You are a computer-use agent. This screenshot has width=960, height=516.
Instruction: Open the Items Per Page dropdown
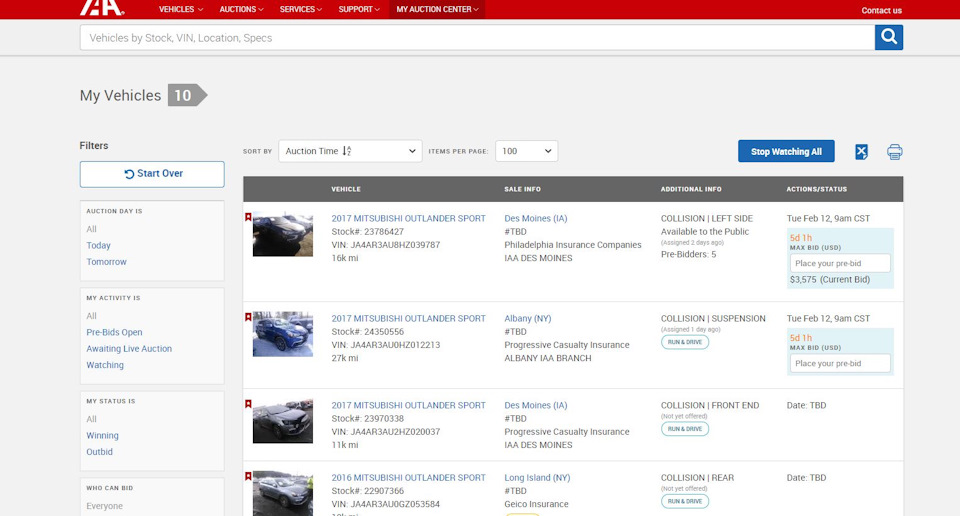(x=527, y=151)
